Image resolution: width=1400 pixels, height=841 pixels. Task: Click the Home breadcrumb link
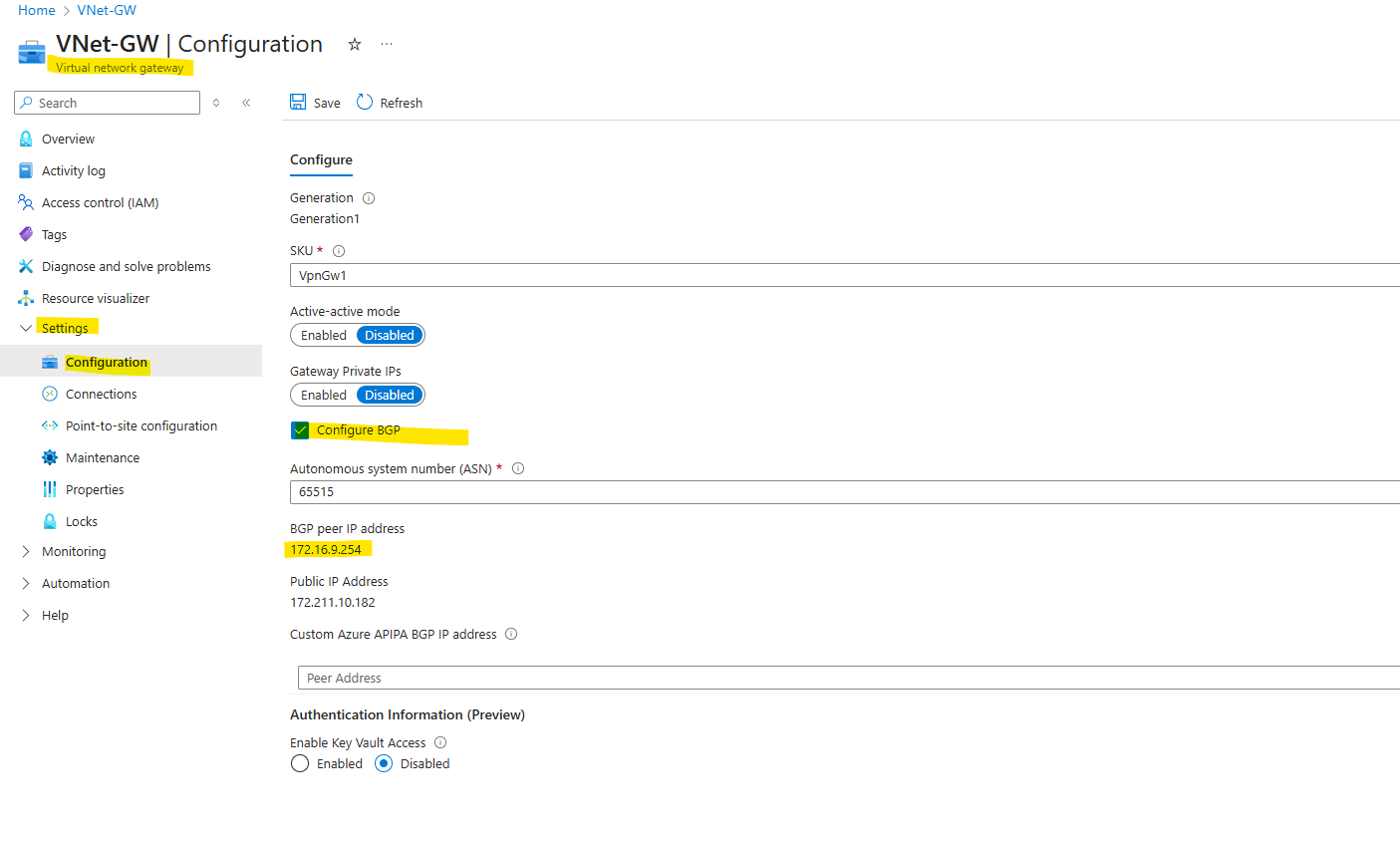click(37, 10)
